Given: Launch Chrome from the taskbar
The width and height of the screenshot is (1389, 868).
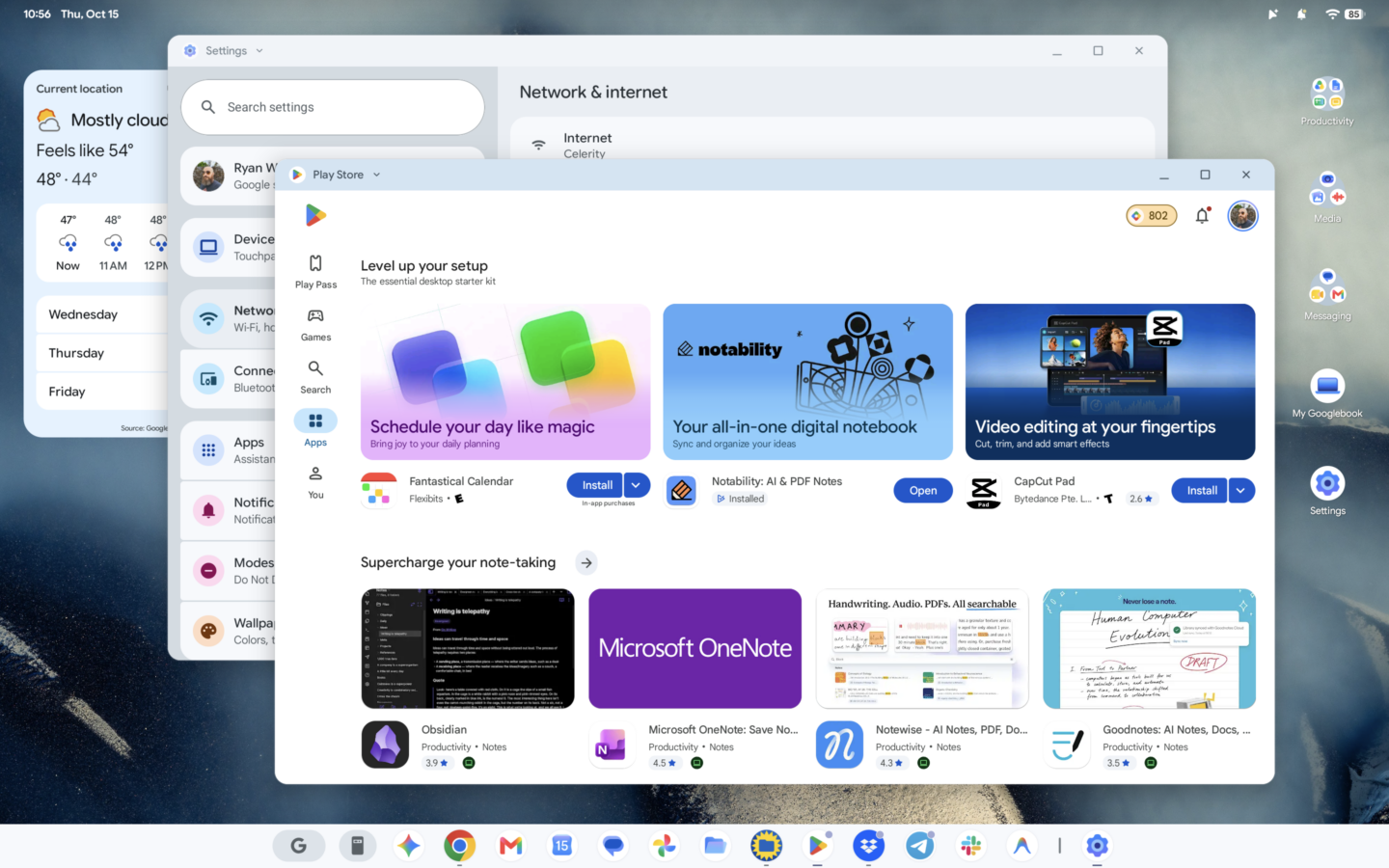Looking at the screenshot, I should 459,846.
